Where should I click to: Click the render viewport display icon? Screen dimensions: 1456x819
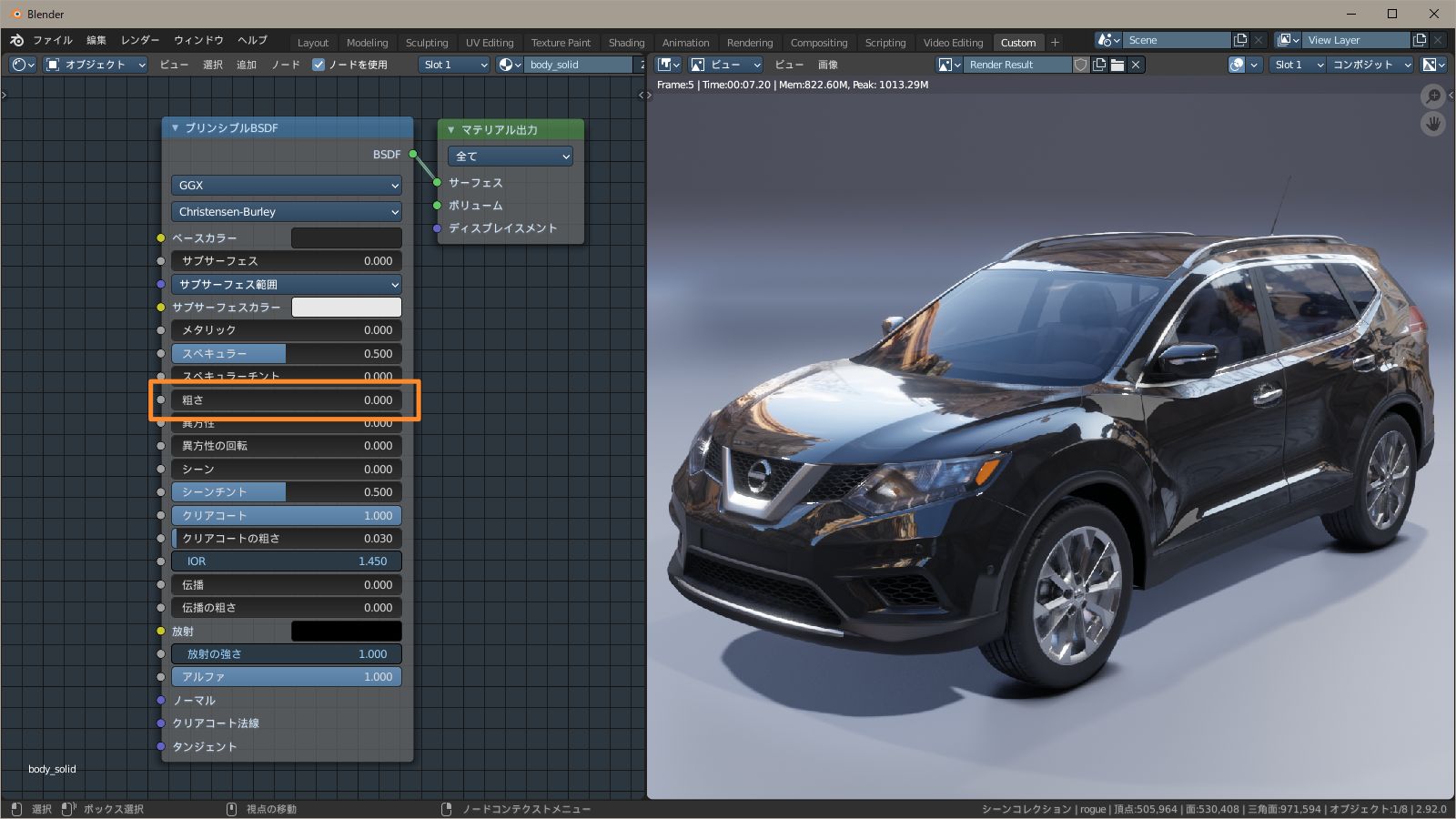pyautogui.click(x=1237, y=65)
